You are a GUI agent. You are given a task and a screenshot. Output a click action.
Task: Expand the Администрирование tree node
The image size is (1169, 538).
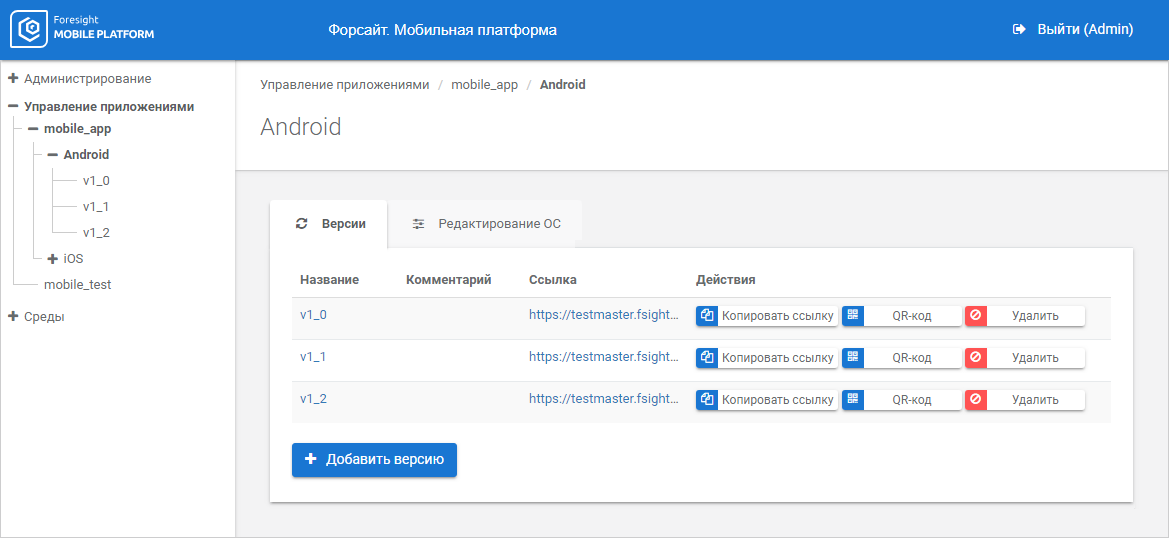(x=13, y=78)
